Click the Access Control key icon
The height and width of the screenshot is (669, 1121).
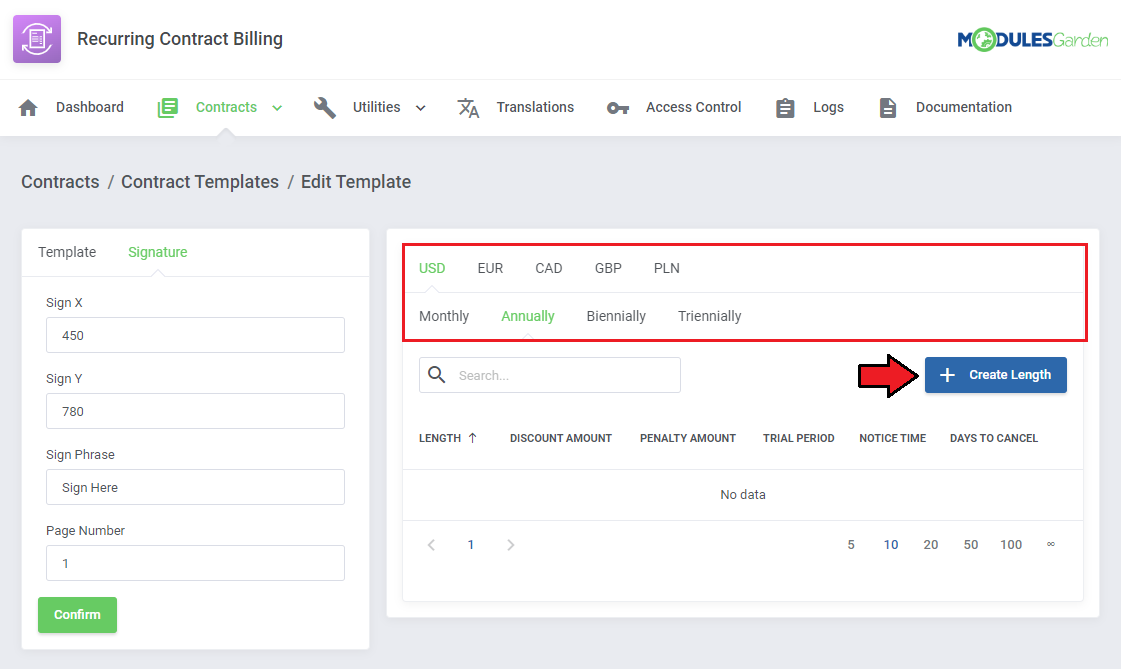point(618,108)
